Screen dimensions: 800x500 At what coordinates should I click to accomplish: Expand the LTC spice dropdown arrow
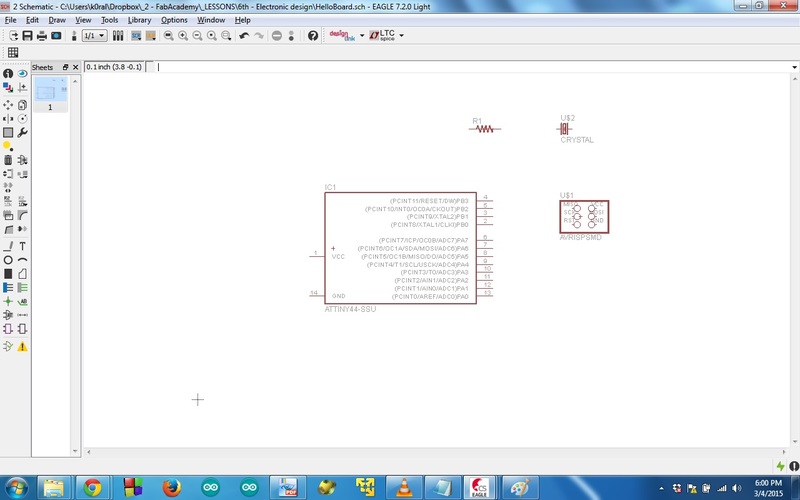click(x=402, y=36)
